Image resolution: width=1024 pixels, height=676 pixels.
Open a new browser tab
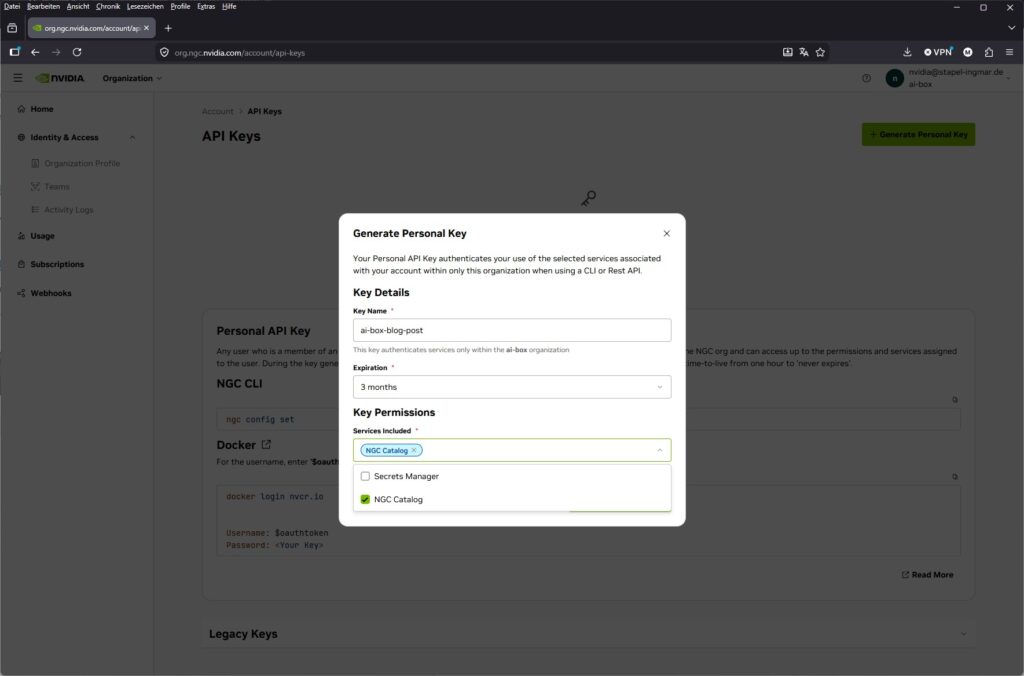(x=168, y=28)
